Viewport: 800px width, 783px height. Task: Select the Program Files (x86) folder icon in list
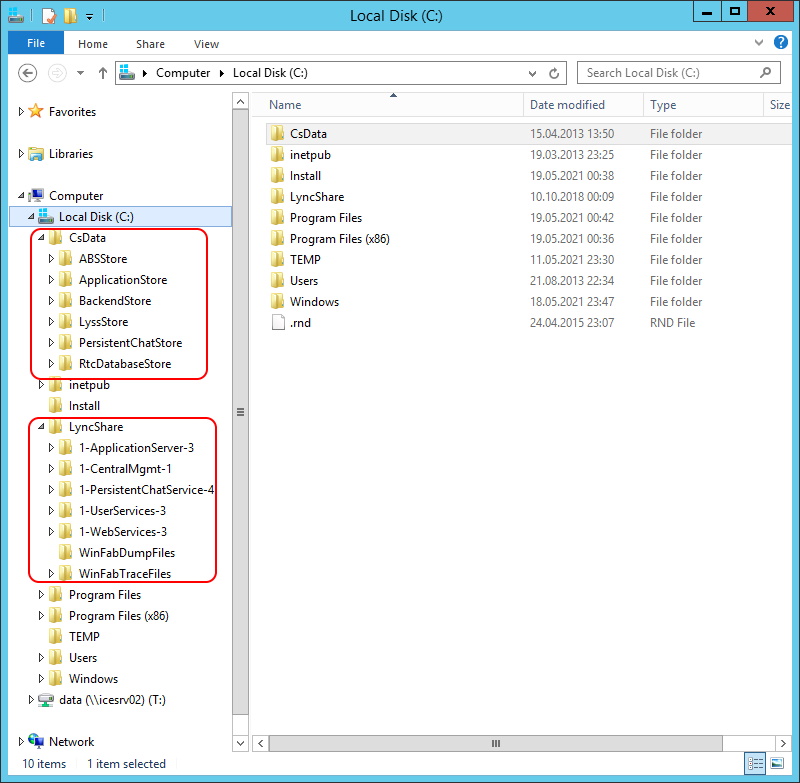pyautogui.click(x=277, y=238)
